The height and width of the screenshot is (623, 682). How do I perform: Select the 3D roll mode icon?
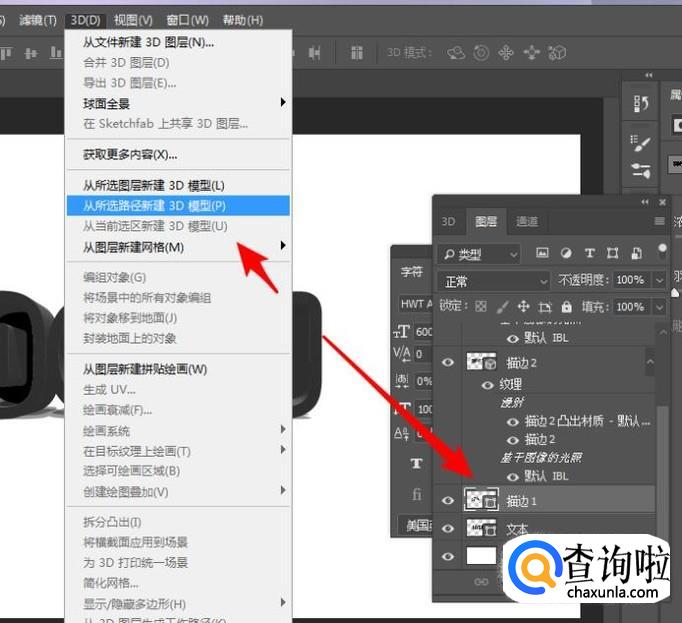click(x=481, y=53)
